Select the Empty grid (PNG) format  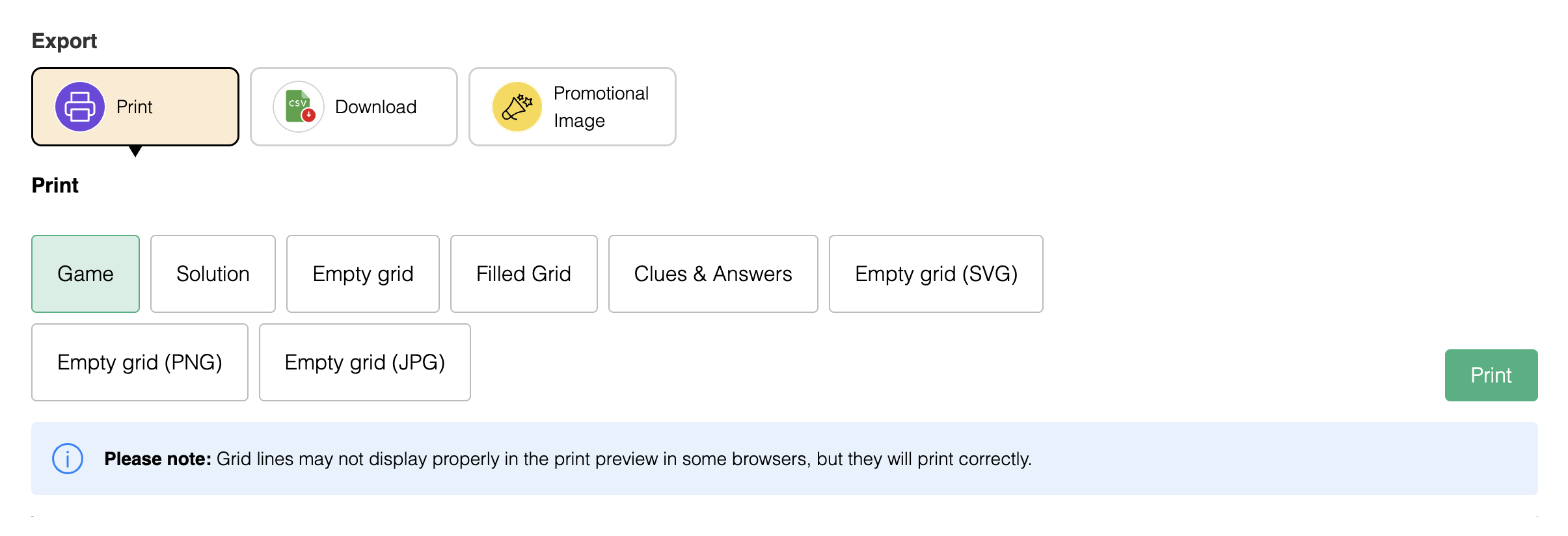140,362
